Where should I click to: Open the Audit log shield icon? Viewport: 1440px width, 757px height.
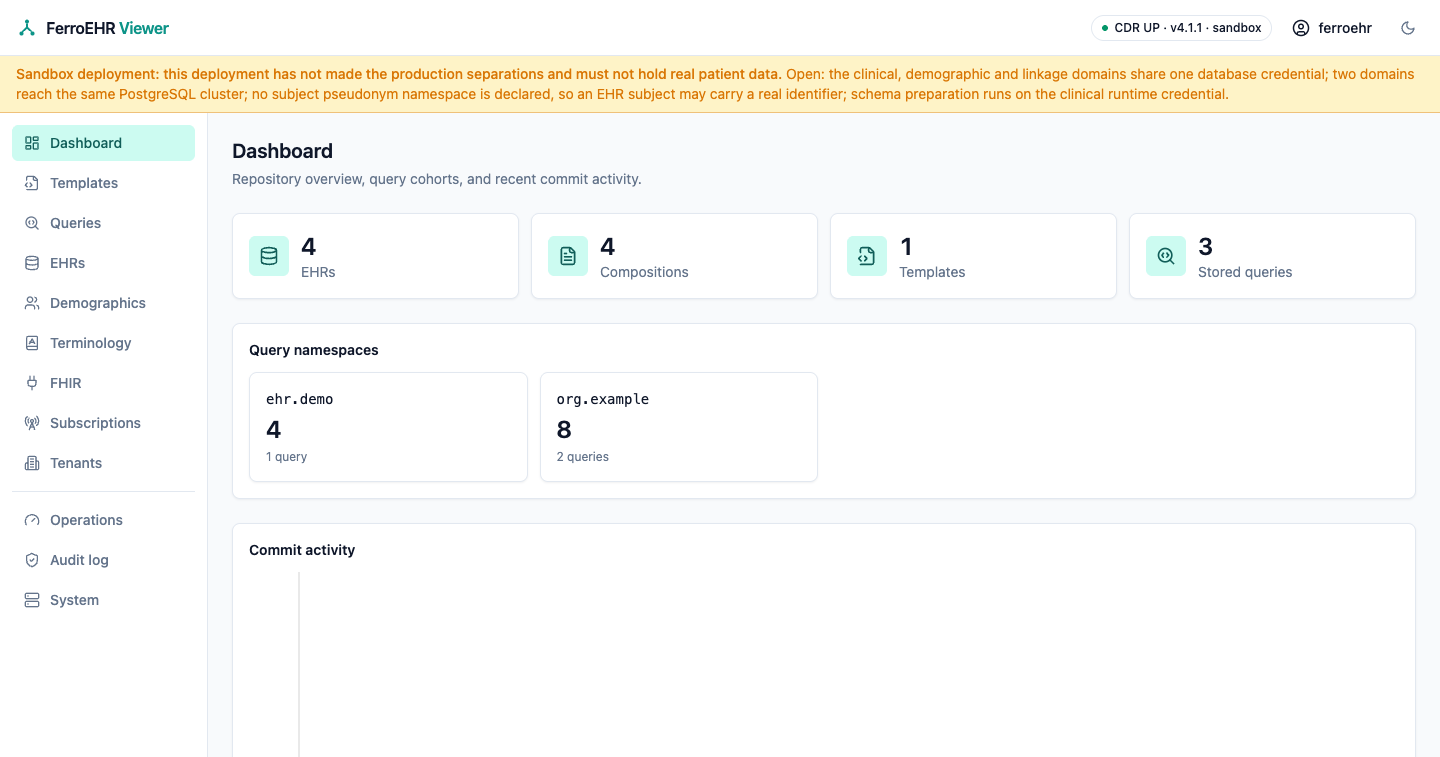(x=32, y=560)
